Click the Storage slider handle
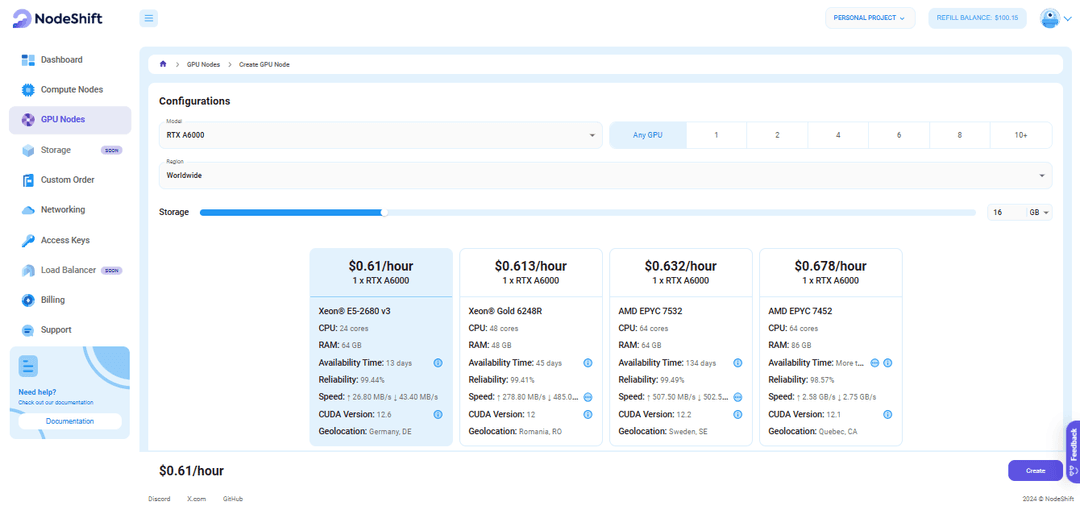The width and height of the screenshot is (1080, 509). pos(384,212)
